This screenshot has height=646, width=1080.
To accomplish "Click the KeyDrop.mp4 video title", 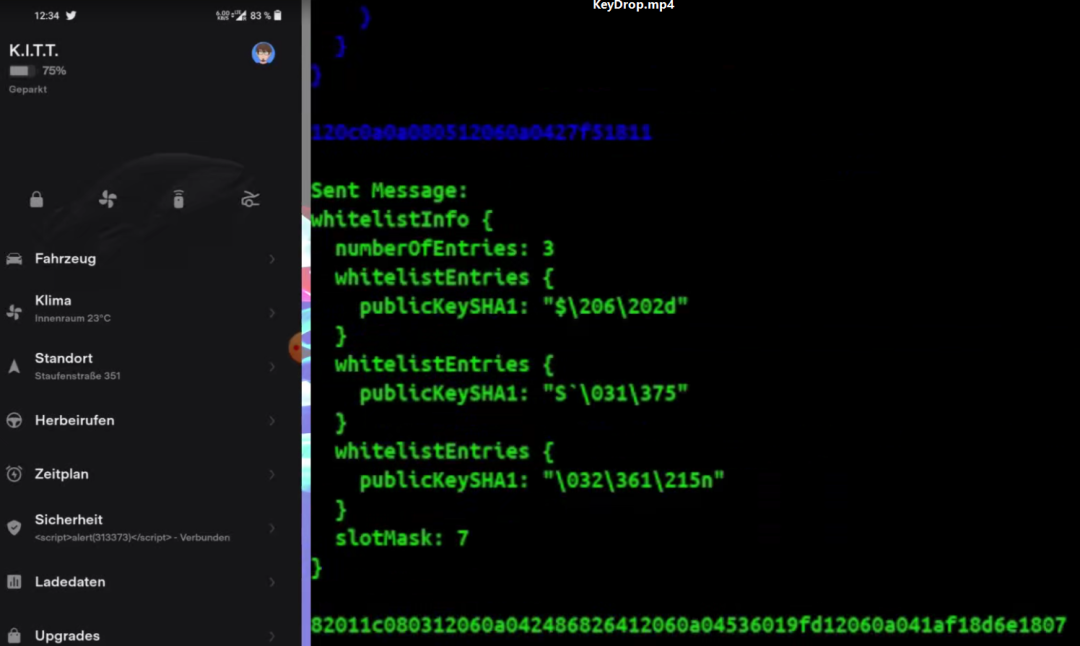I will coord(633,6).
